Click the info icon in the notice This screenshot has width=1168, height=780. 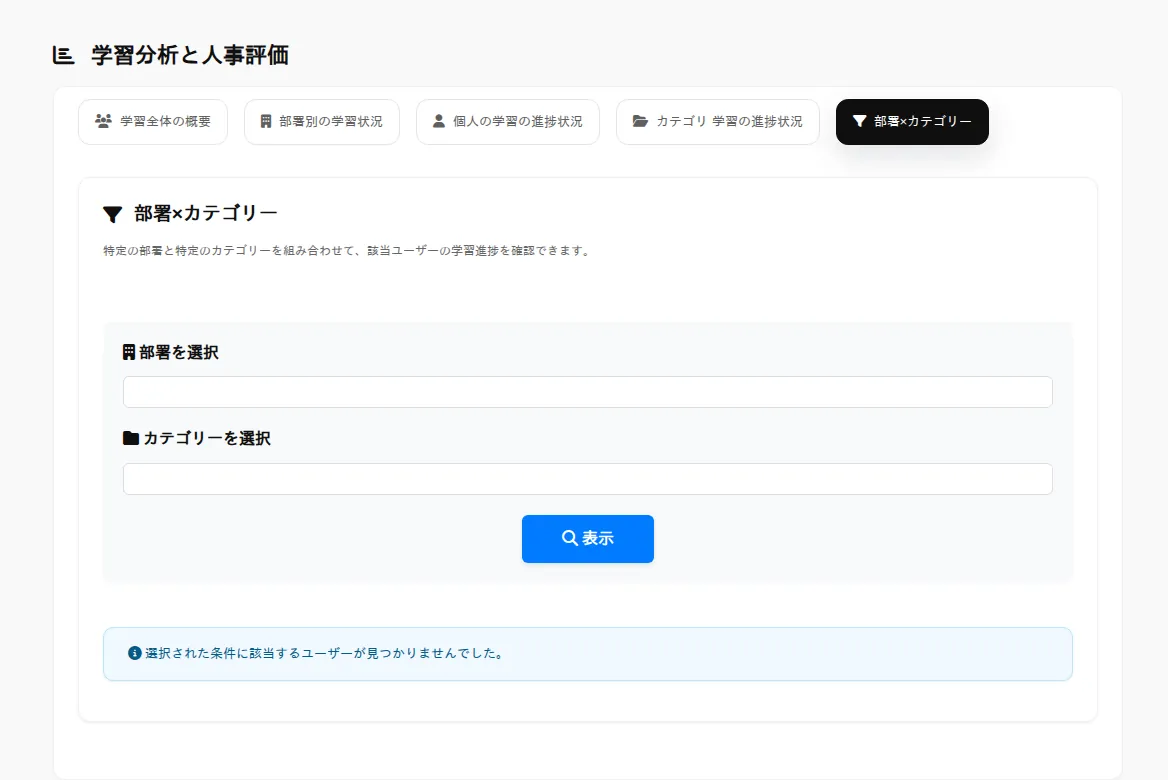pyautogui.click(x=135, y=653)
